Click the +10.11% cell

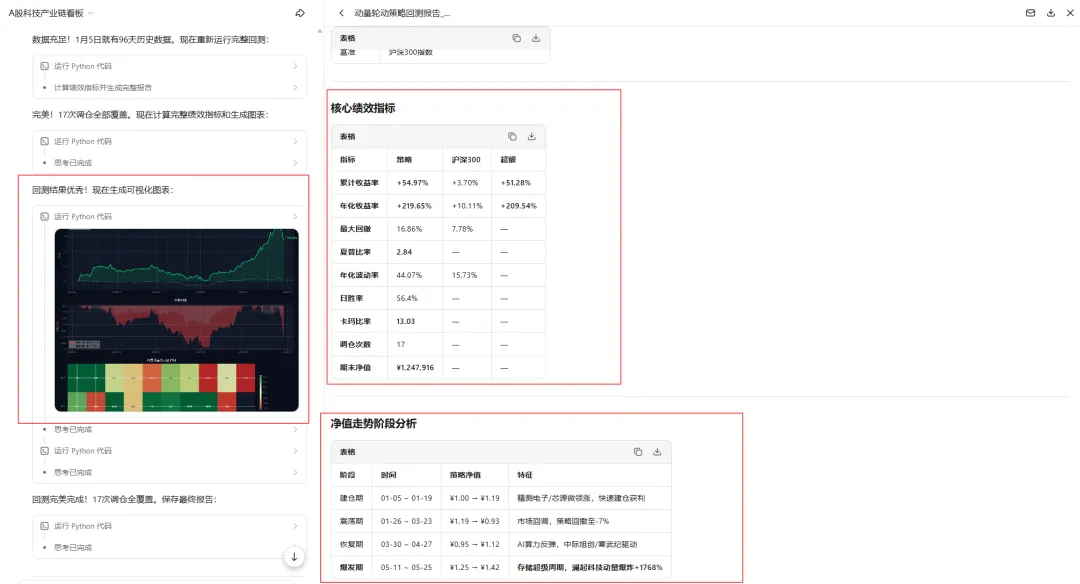pos(468,206)
